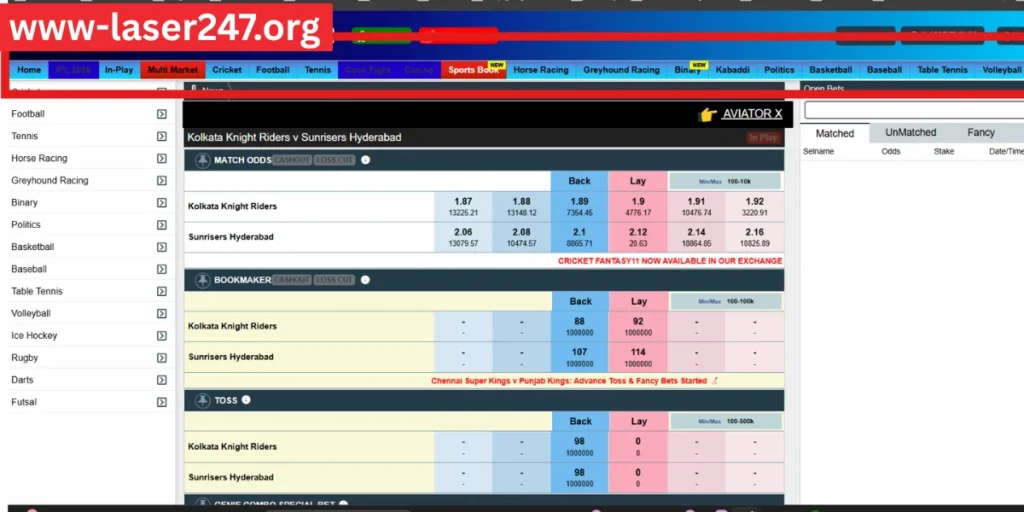Go to In-Play menu
The height and width of the screenshot is (512, 1024).
point(119,70)
